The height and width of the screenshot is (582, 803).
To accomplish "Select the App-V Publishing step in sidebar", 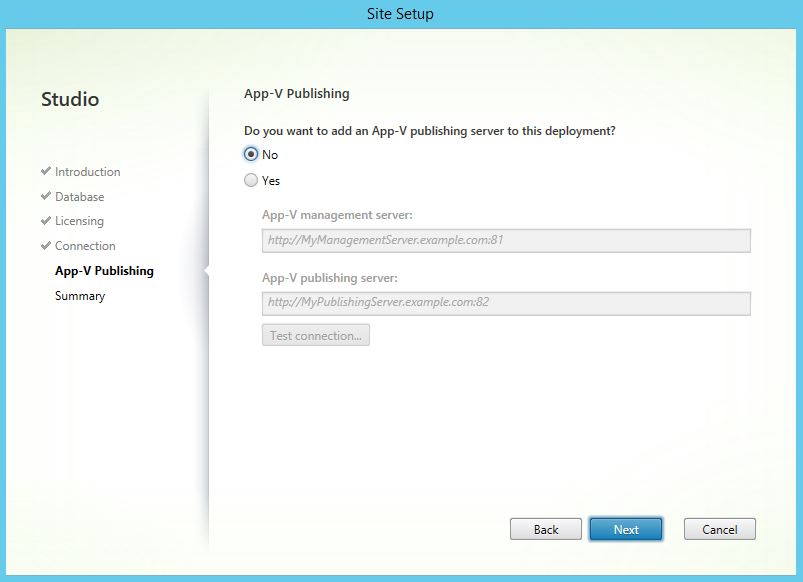I will (104, 271).
